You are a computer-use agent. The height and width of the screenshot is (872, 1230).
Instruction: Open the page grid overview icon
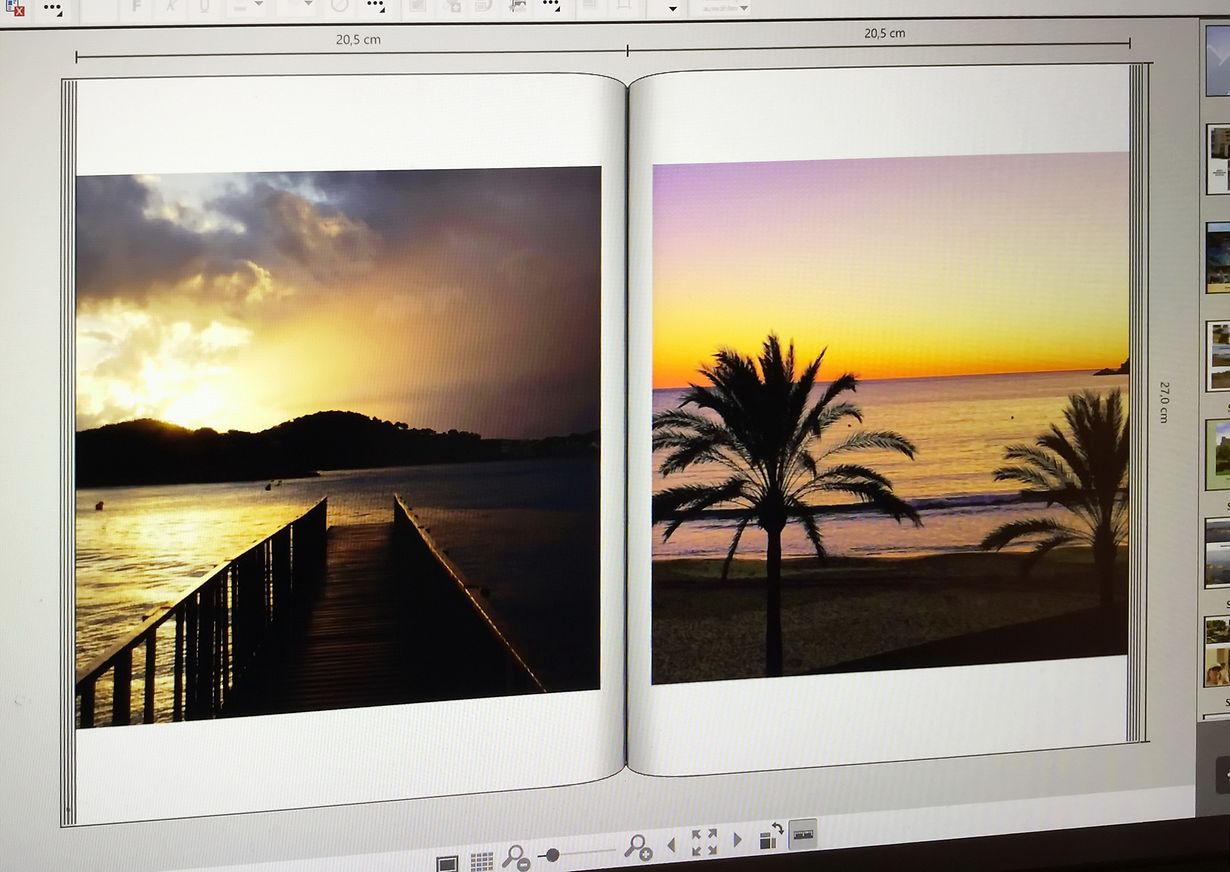click(482, 861)
